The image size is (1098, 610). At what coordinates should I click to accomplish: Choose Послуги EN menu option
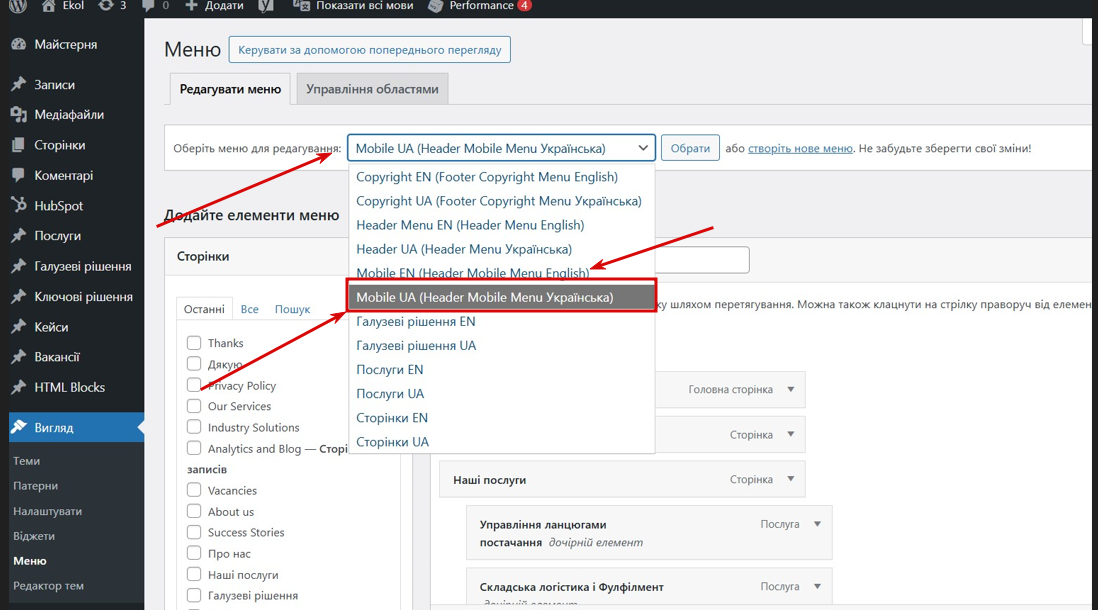coord(501,369)
